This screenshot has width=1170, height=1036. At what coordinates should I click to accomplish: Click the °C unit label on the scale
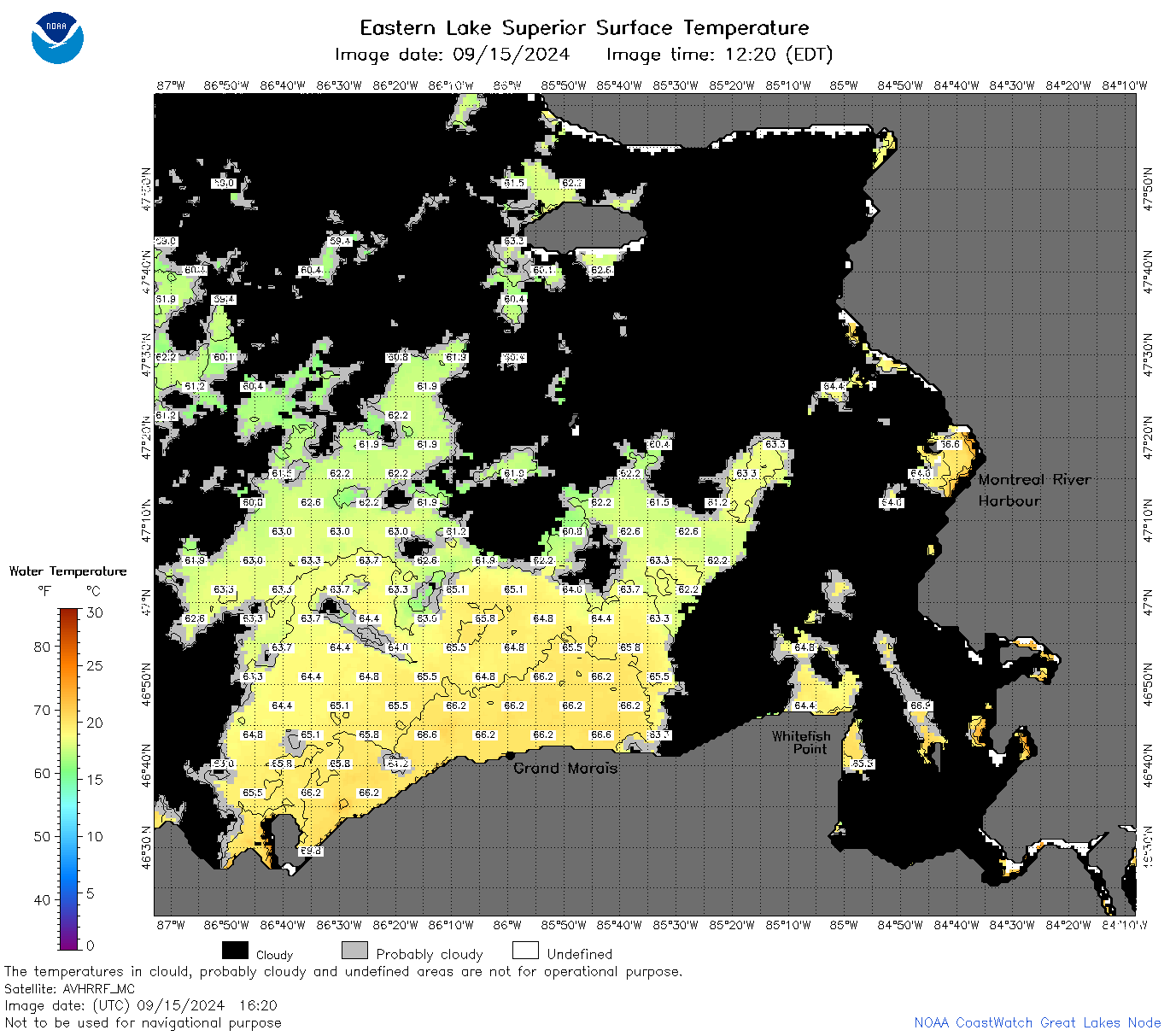pos(94,590)
